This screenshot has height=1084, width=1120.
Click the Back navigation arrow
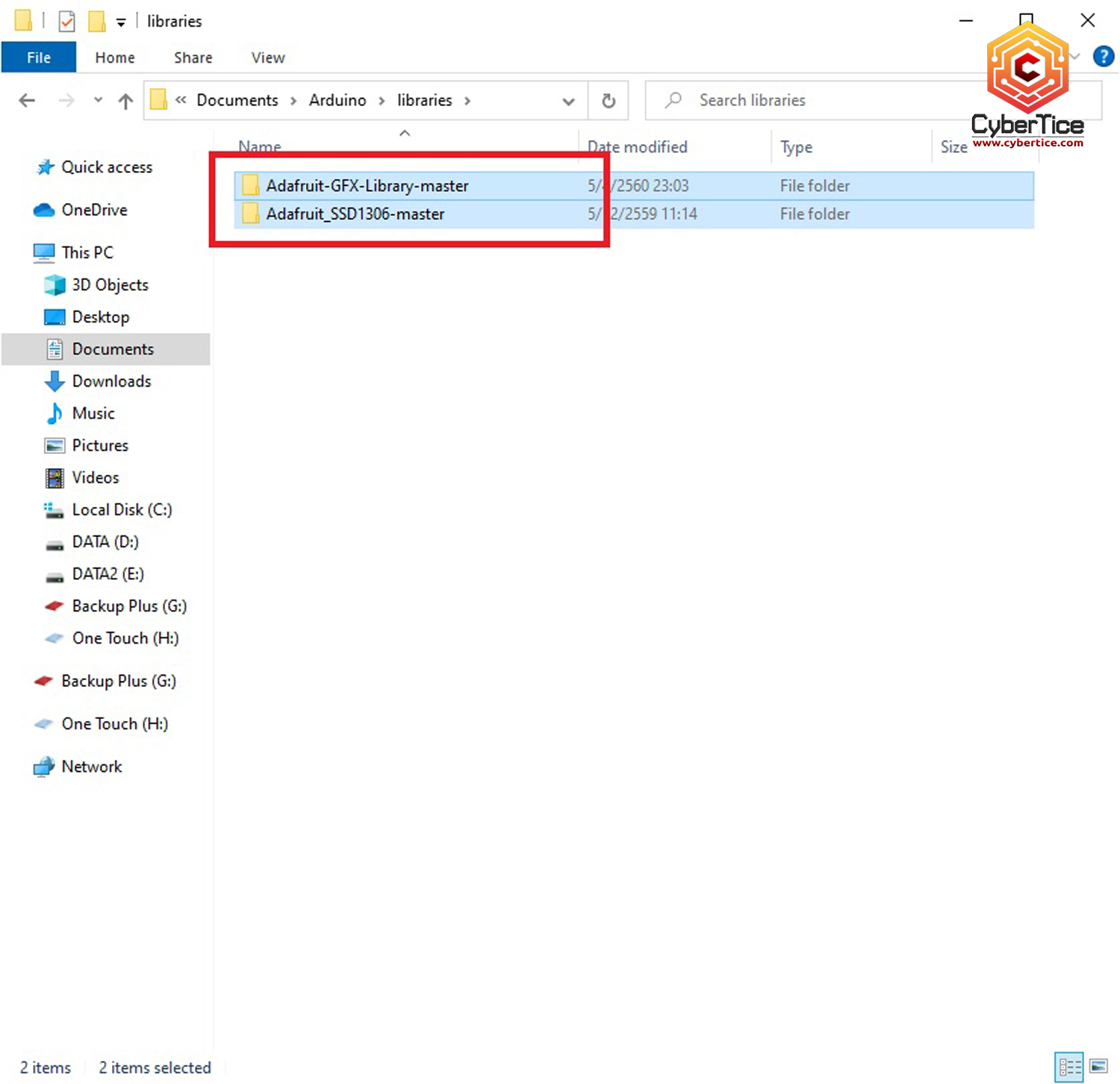(27, 100)
